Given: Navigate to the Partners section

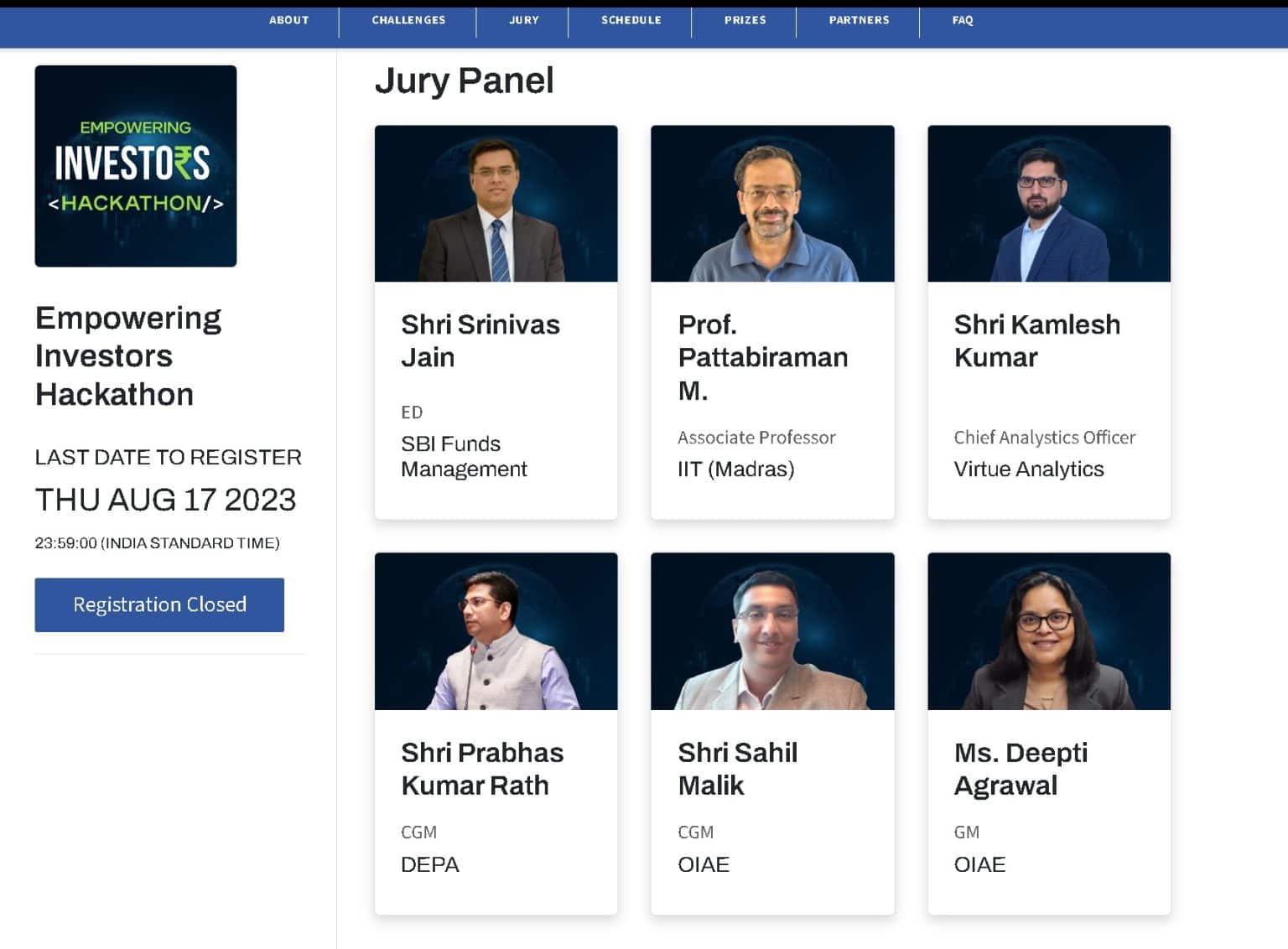Looking at the screenshot, I should point(859,20).
